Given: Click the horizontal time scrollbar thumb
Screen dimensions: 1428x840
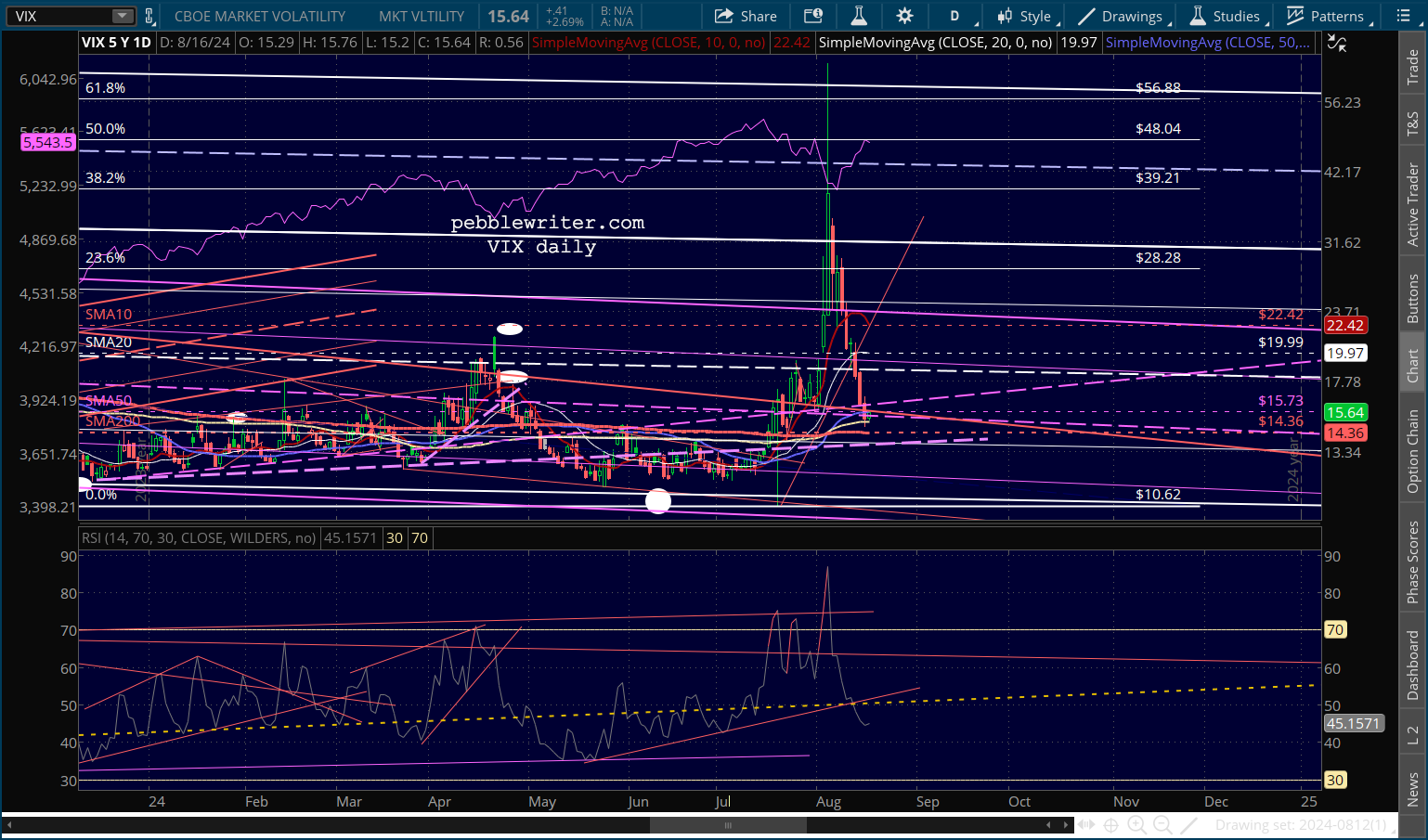Looking at the screenshot, I should coord(728,824).
